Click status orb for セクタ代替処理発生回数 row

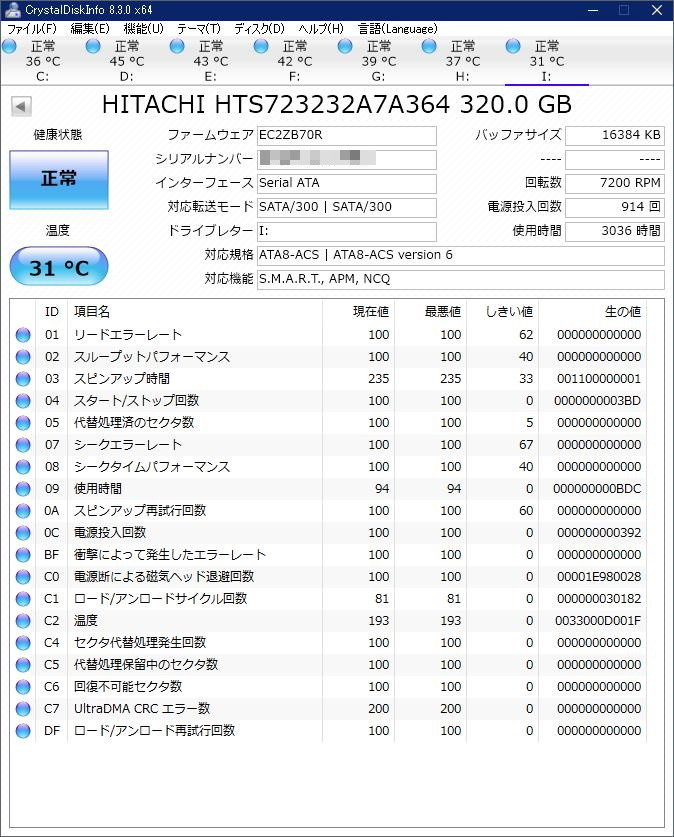[x=23, y=643]
